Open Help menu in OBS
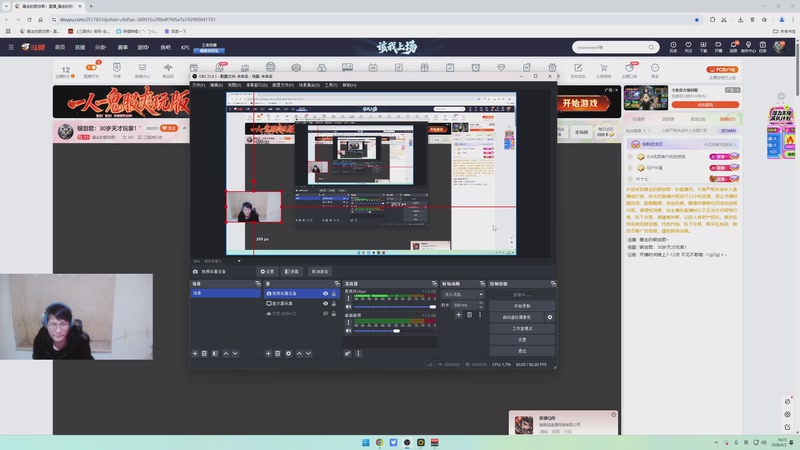Image resolution: width=800 pixels, height=450 pixels. click(349, 85)
